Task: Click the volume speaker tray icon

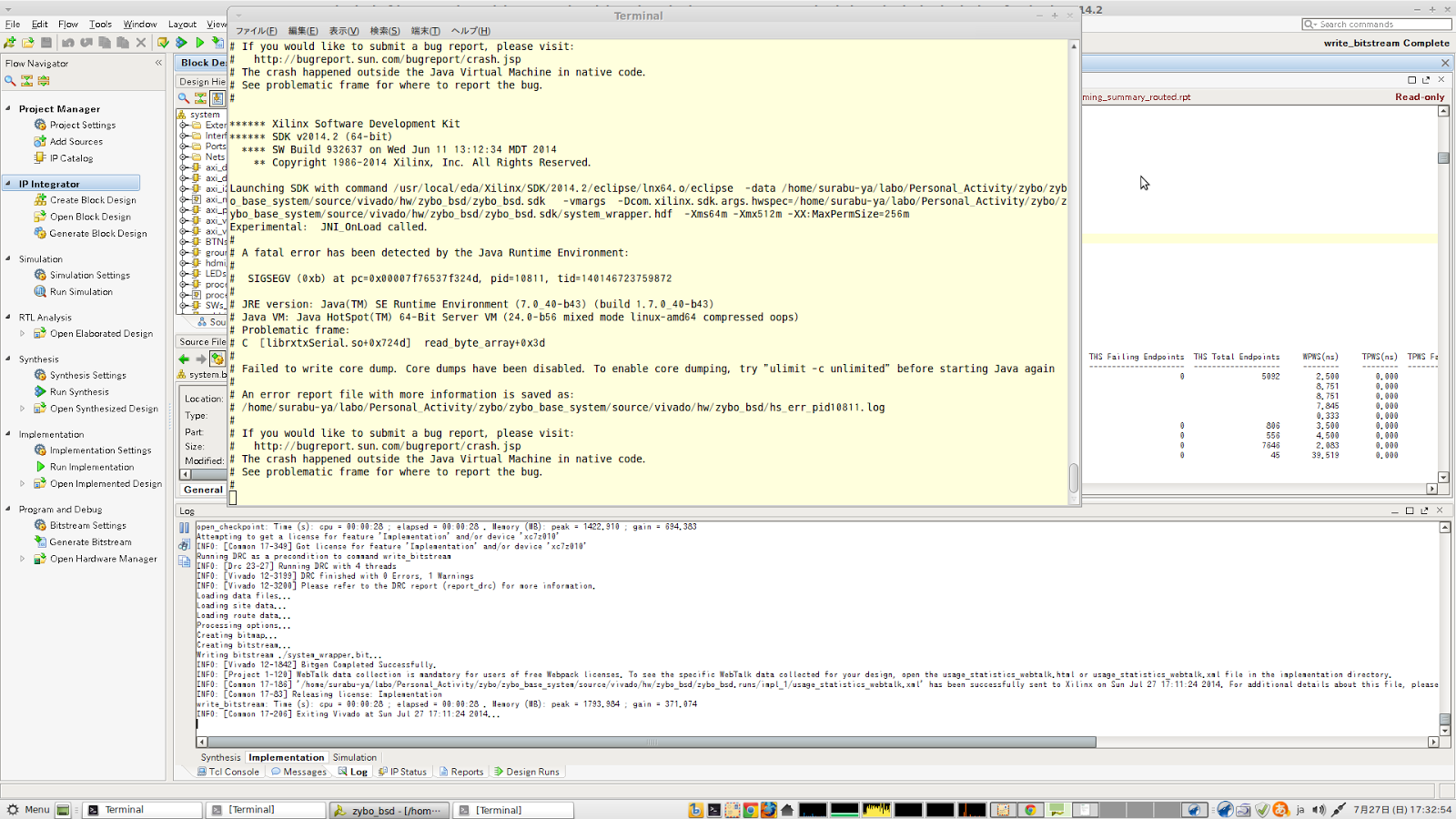Action: [1319, 810]
